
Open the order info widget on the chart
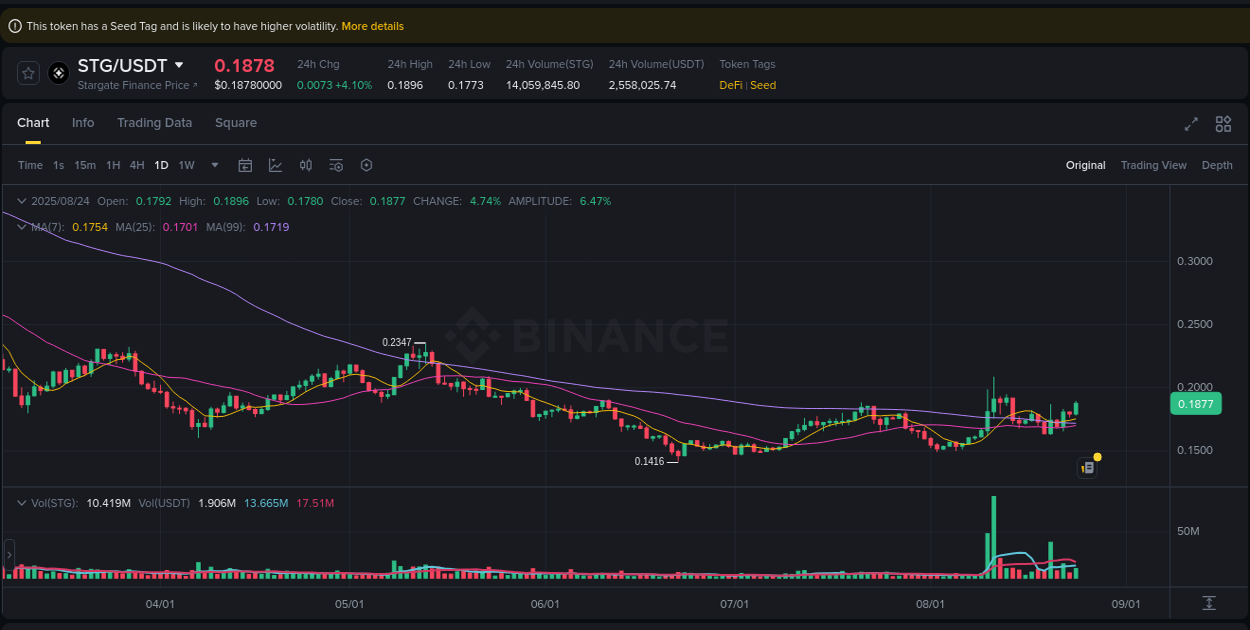click(1088, 467)
